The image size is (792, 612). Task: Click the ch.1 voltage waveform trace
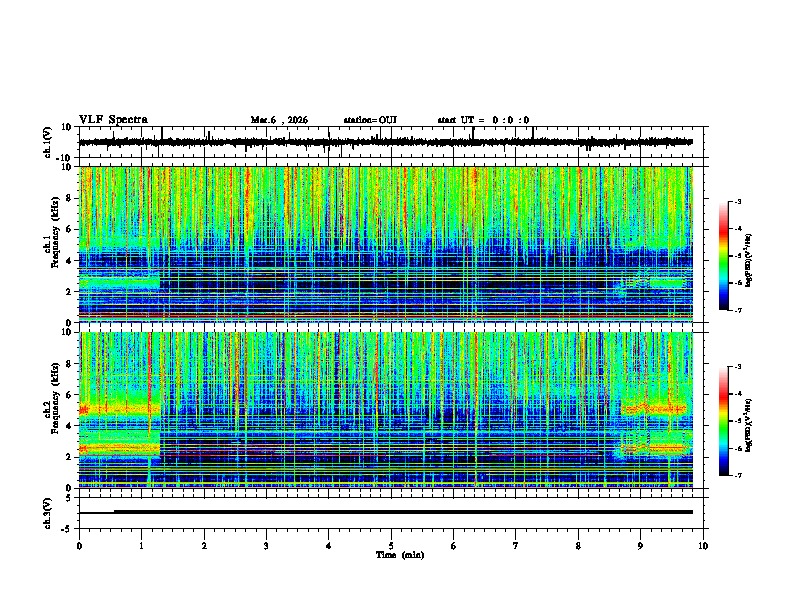point(386,142)
